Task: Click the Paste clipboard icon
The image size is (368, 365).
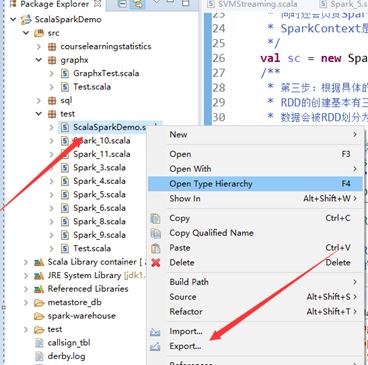Action: coord(156,248)
